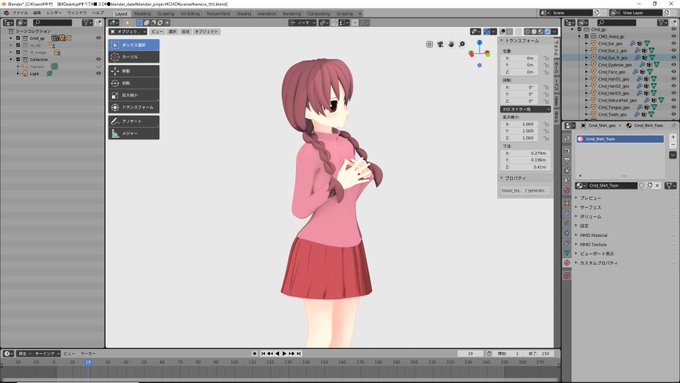This screenshot has width=680, height=383.
Task: Select the Box Select tool
Action: pos(134,45)
